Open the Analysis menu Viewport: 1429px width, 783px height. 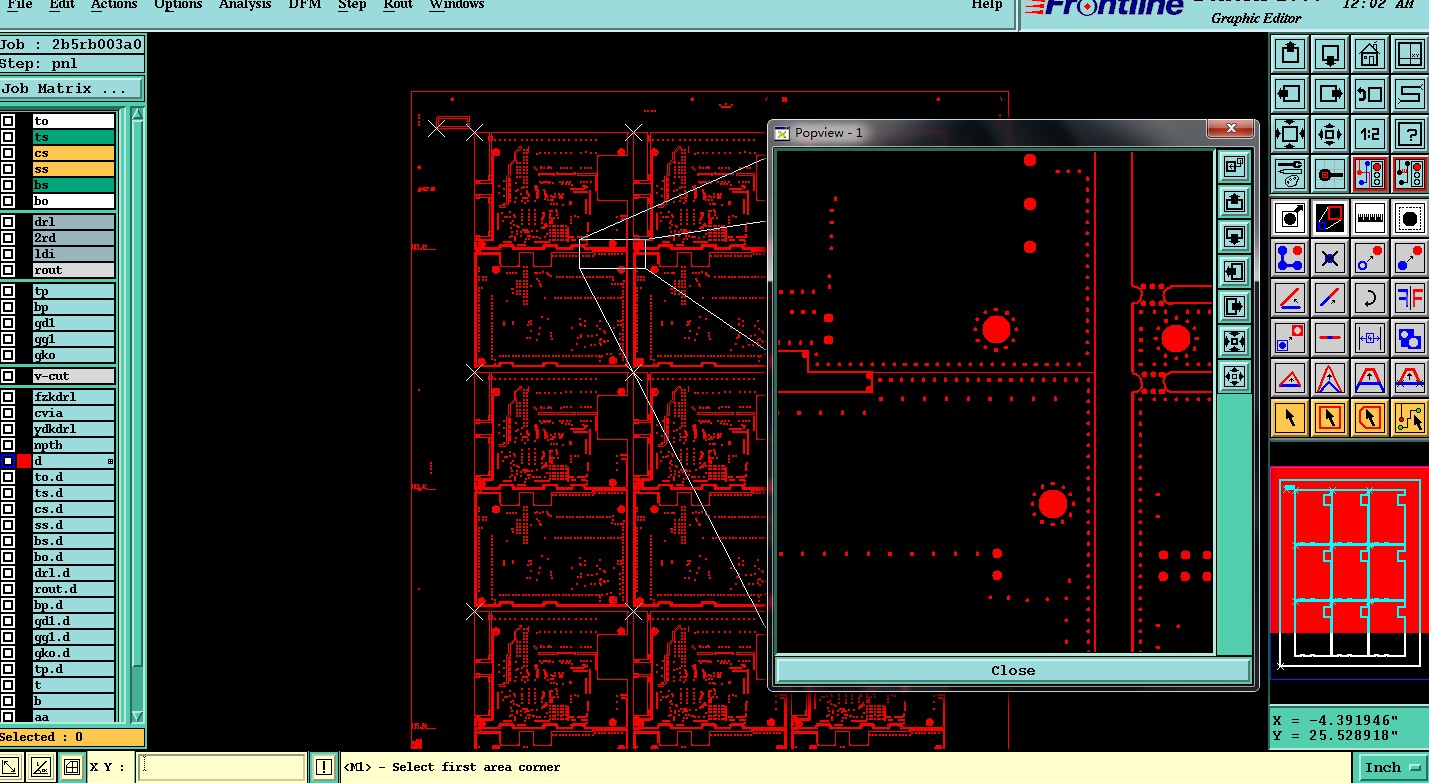click(244, 5)
